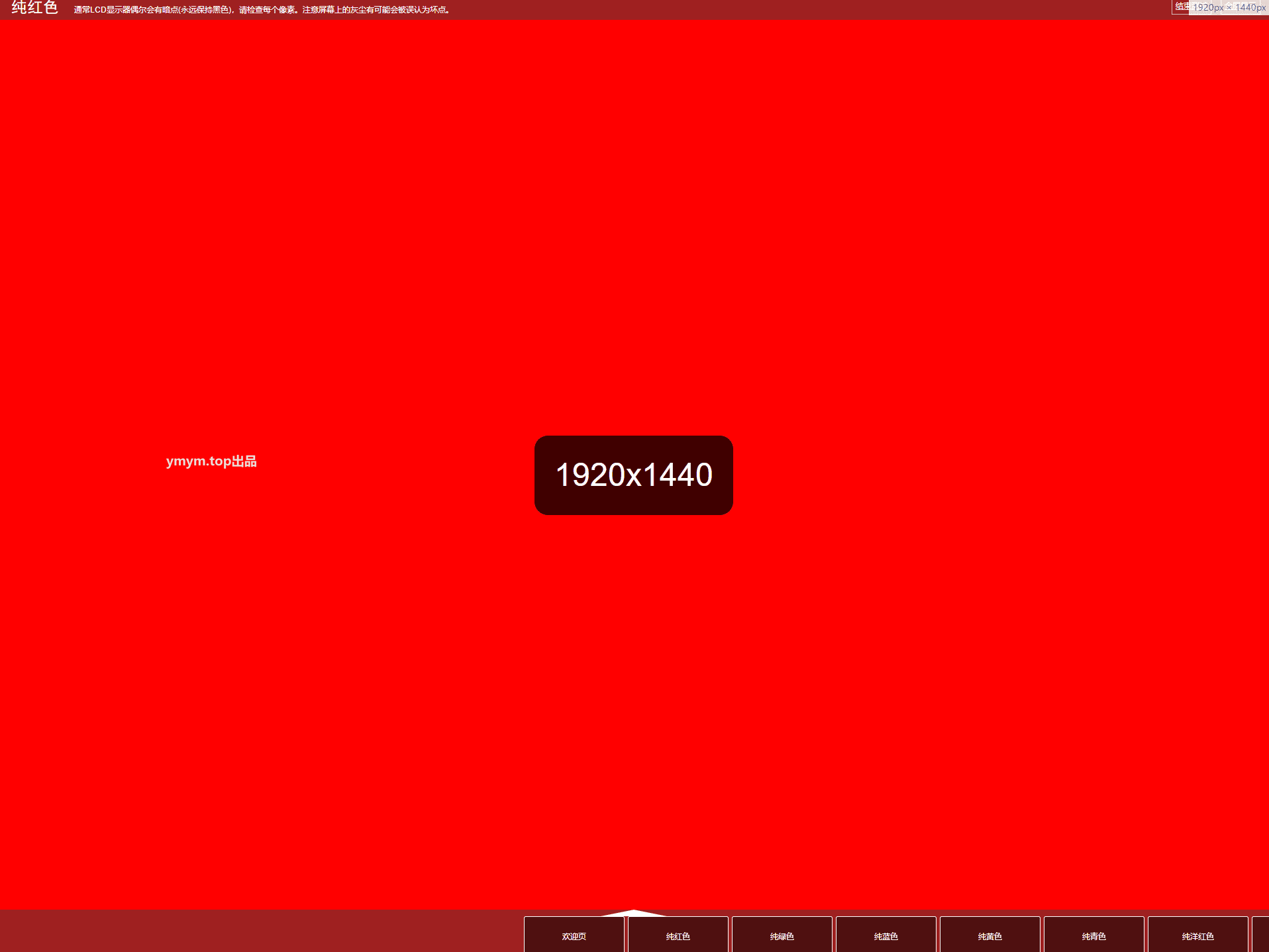Switch to the 纯绿色 test
Image resolution: width=1269 pixels, height=952 pixels.
point(782,935)
